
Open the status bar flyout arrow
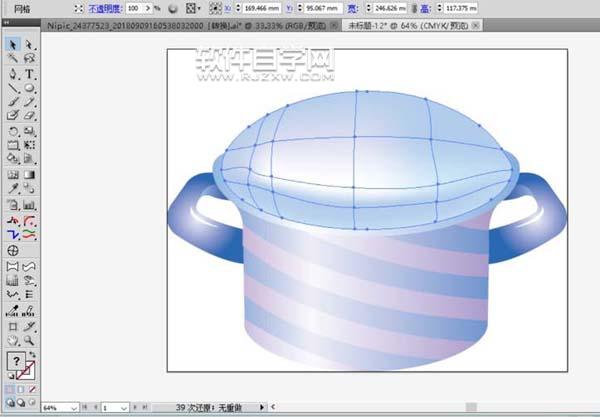[x=261, y=408]
